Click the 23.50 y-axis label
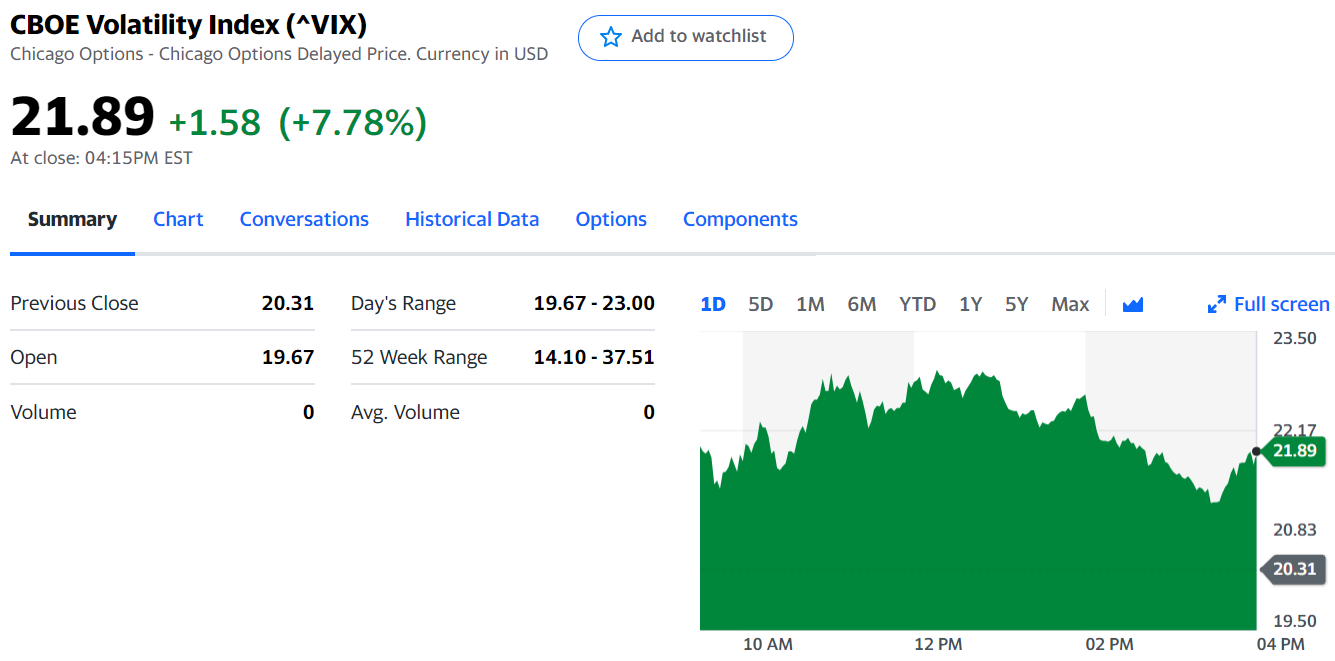 pos(1294,338)
